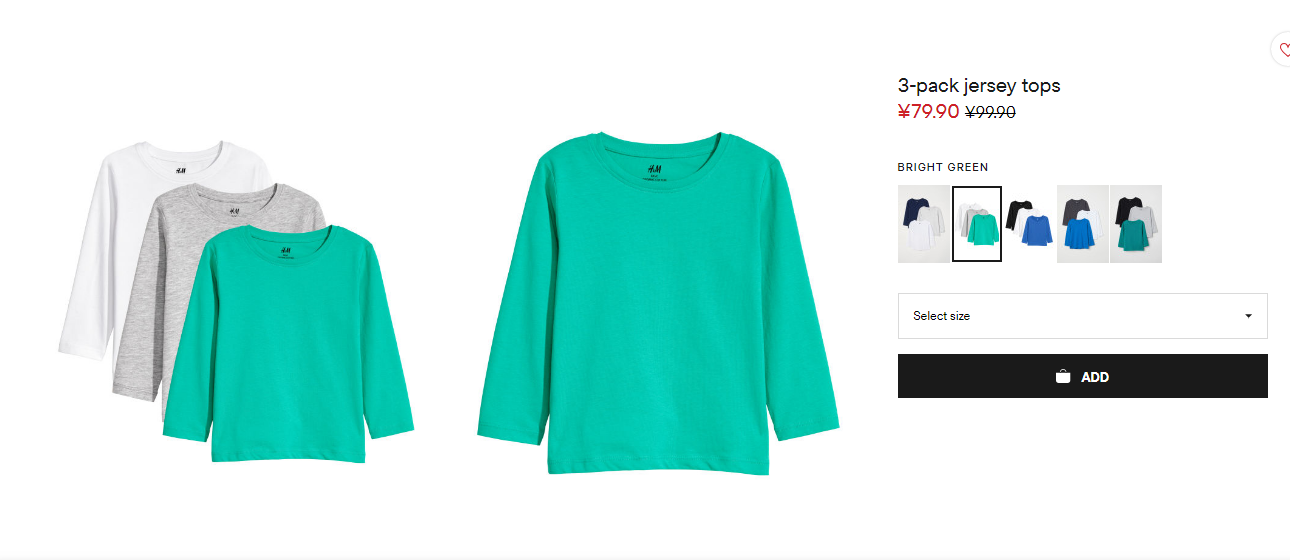Select the outlined bright green color option
This screenshot has height=560, width=1290.
977,224
